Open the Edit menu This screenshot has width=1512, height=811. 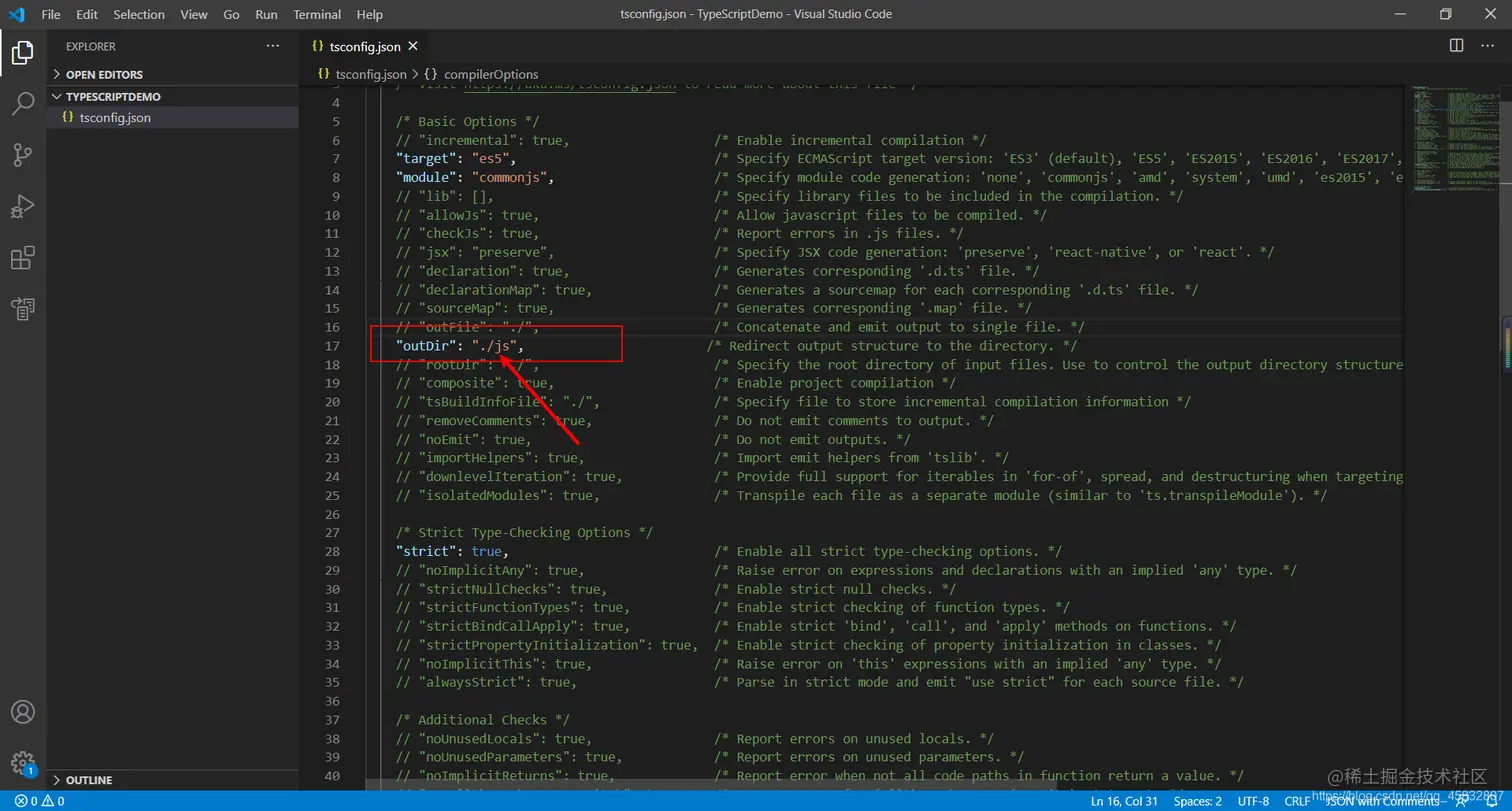pyautogui.click(x=87, y=14)
